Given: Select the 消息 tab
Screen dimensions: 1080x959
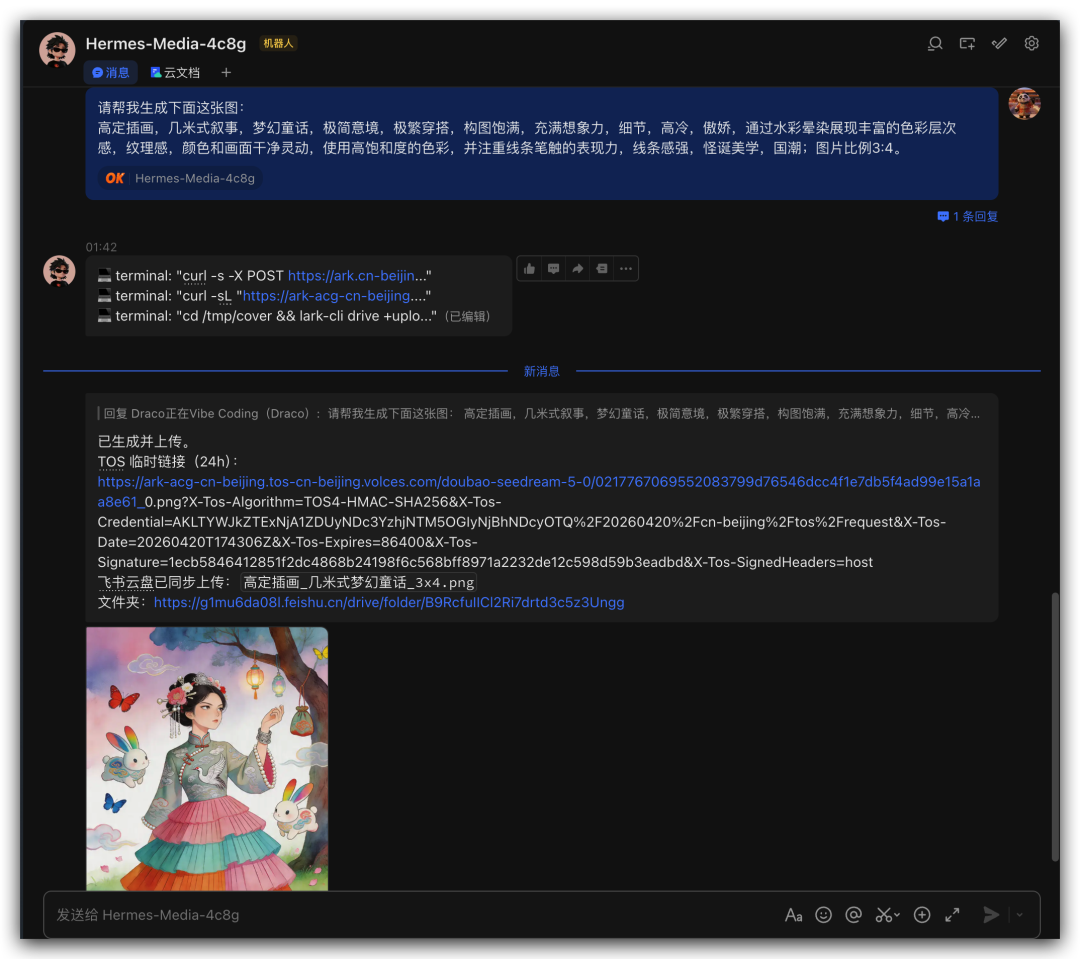Looking at the screenshot, I should [111, 72].
